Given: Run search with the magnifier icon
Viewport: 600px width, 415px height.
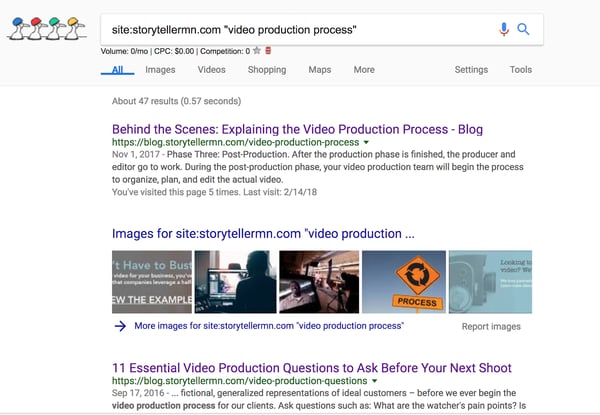Looking at the screenshot, I should coord(523,29).
